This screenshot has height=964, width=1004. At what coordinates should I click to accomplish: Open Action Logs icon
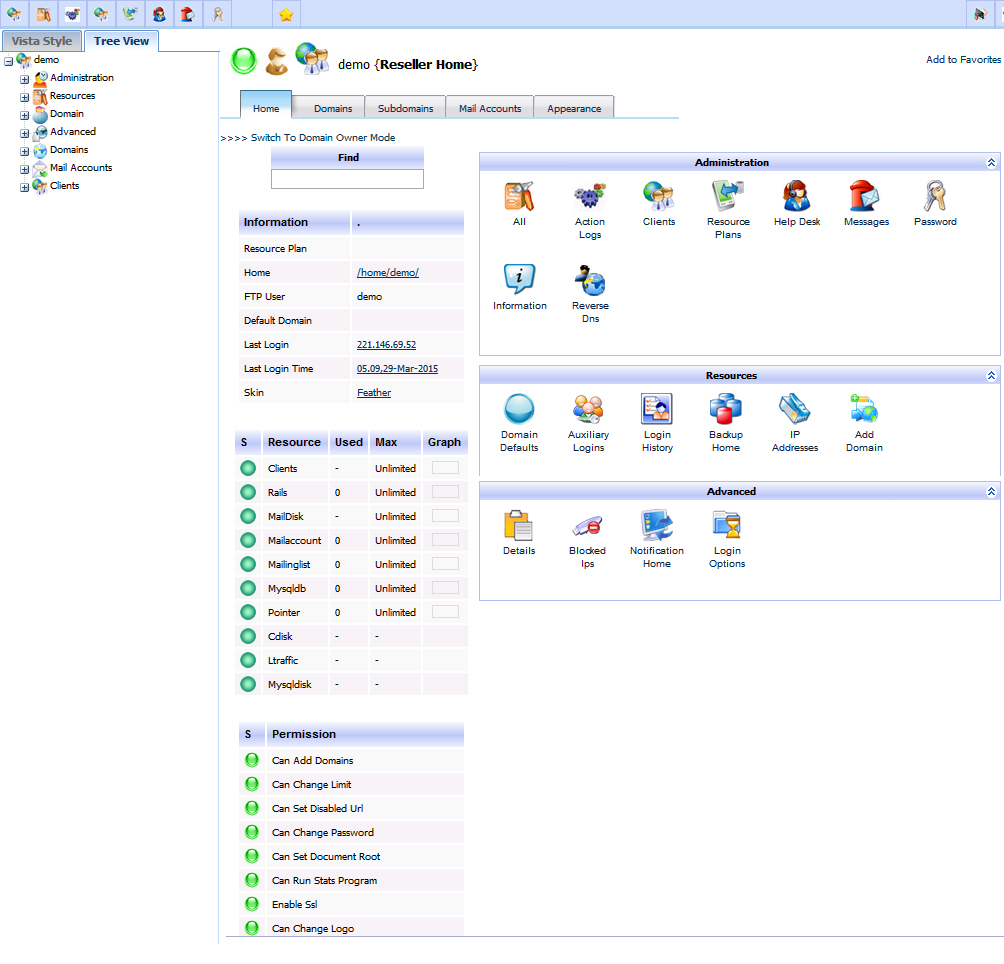[x=589, y=197]
